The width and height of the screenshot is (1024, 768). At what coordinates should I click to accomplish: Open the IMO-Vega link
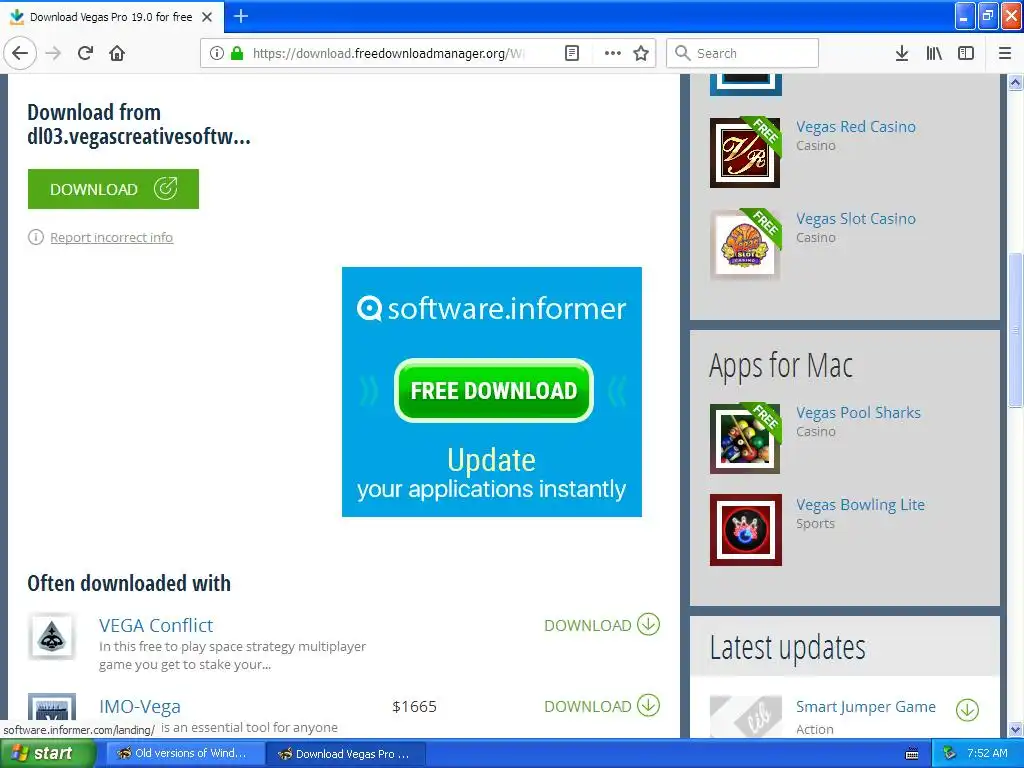coord(140,706)
